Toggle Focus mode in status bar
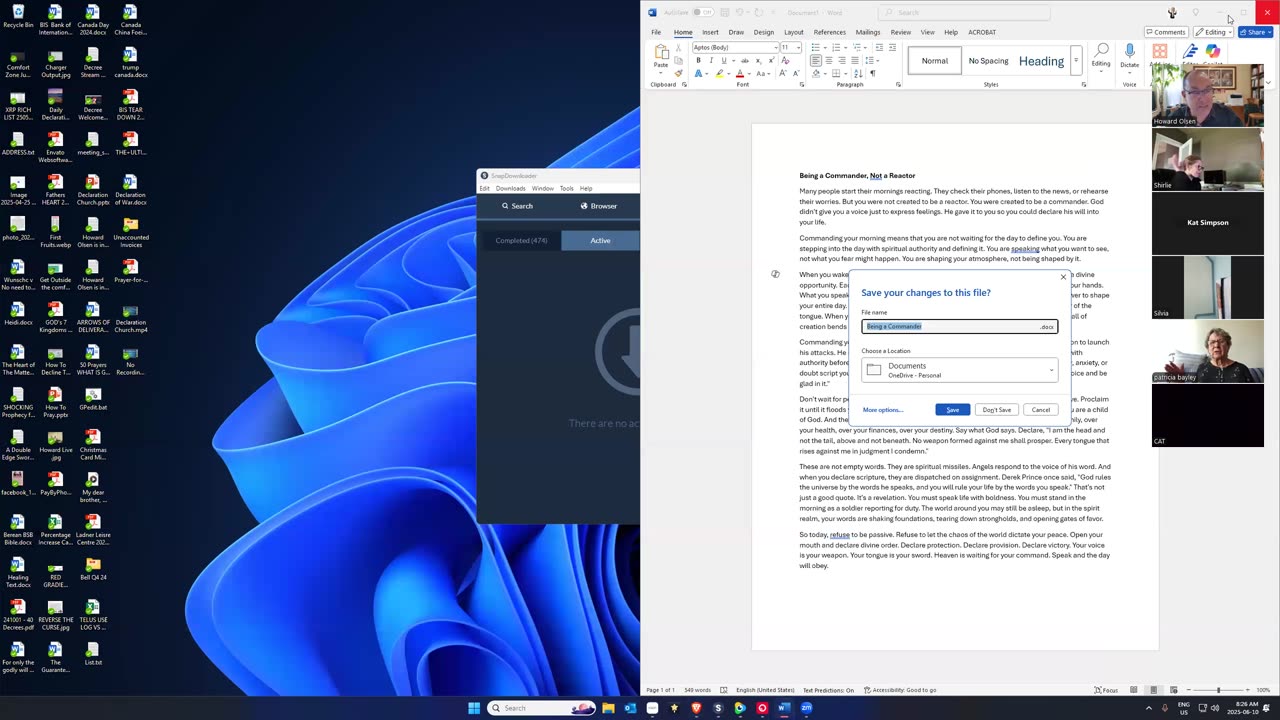The image size is (1280, 720). point(1107,690)
